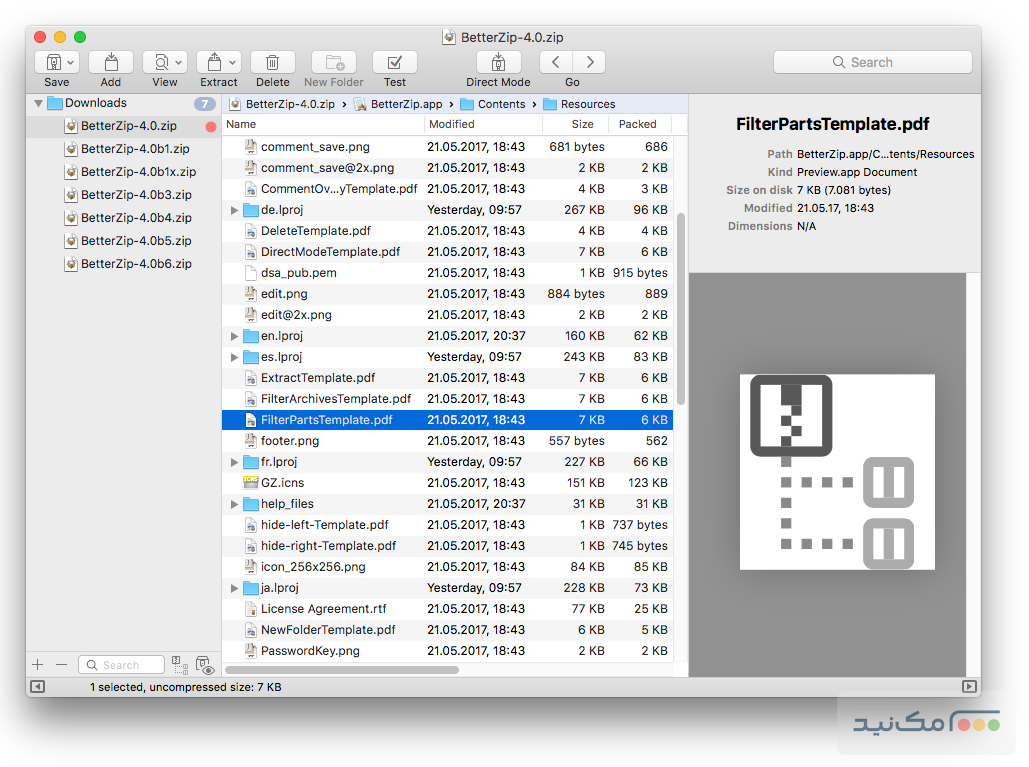Click the Test archive icon

(x=394, y=62)
